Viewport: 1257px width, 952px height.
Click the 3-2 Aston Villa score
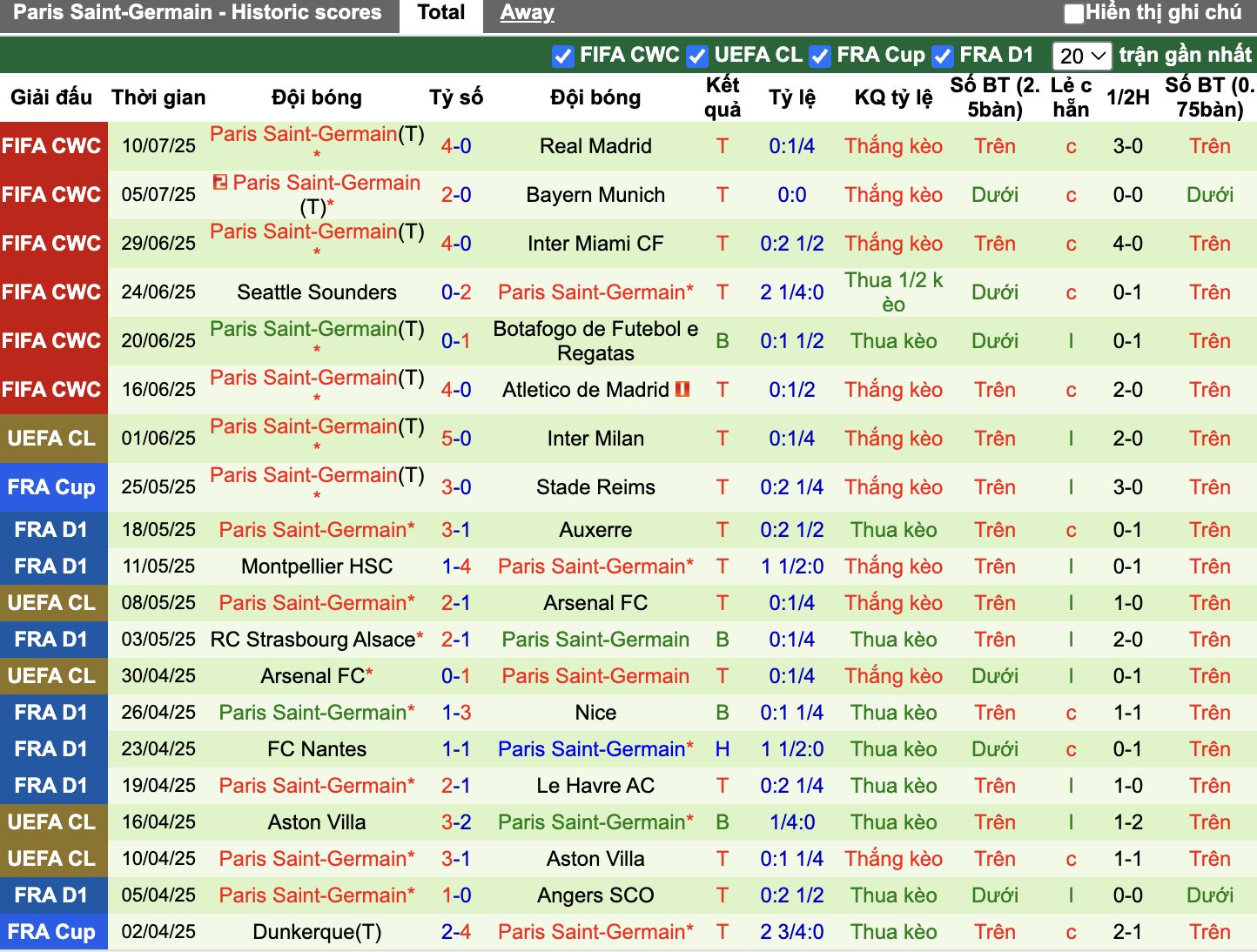pos(456,821)
